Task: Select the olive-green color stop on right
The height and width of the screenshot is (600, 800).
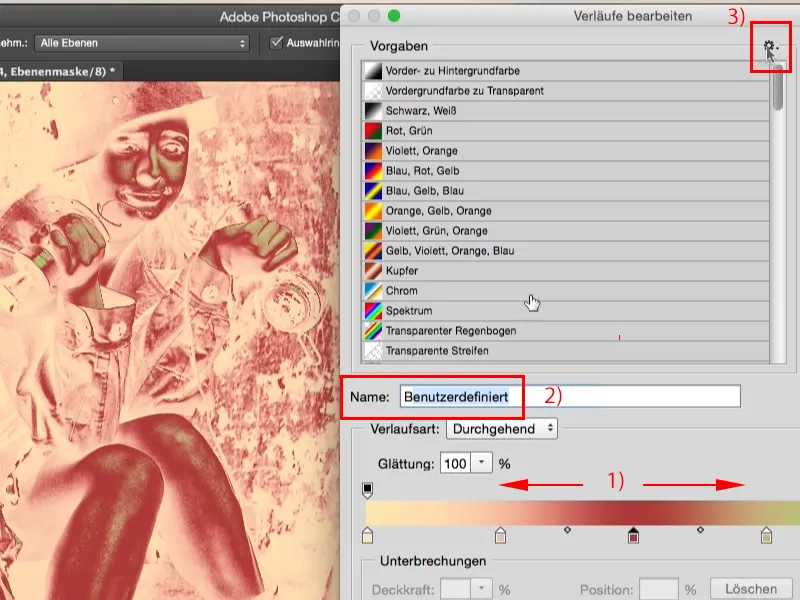Action: point(766,535)
